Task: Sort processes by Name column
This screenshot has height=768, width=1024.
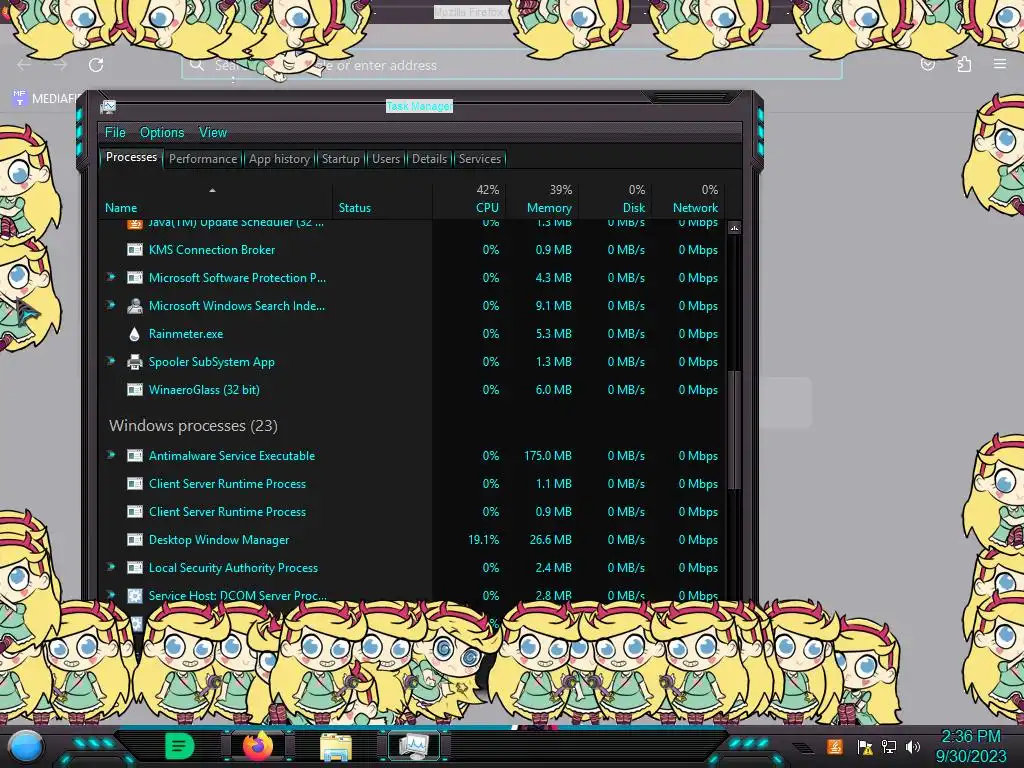Action: [x=216, y=199]
